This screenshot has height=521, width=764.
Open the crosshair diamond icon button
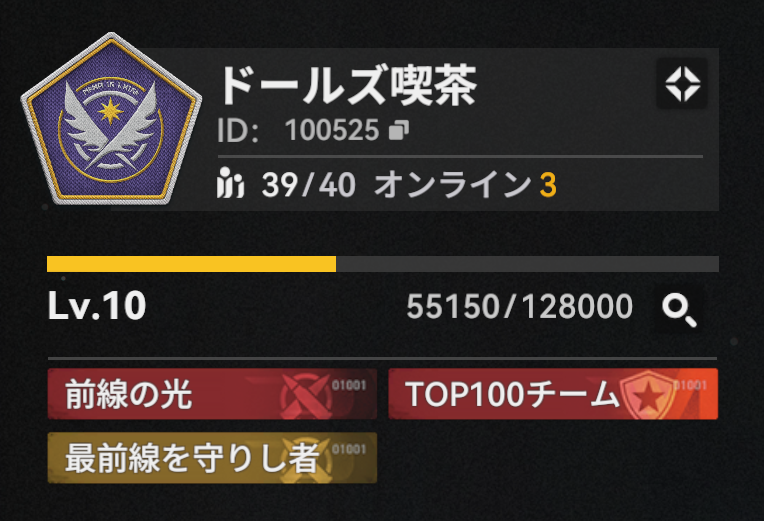[682, 84]
